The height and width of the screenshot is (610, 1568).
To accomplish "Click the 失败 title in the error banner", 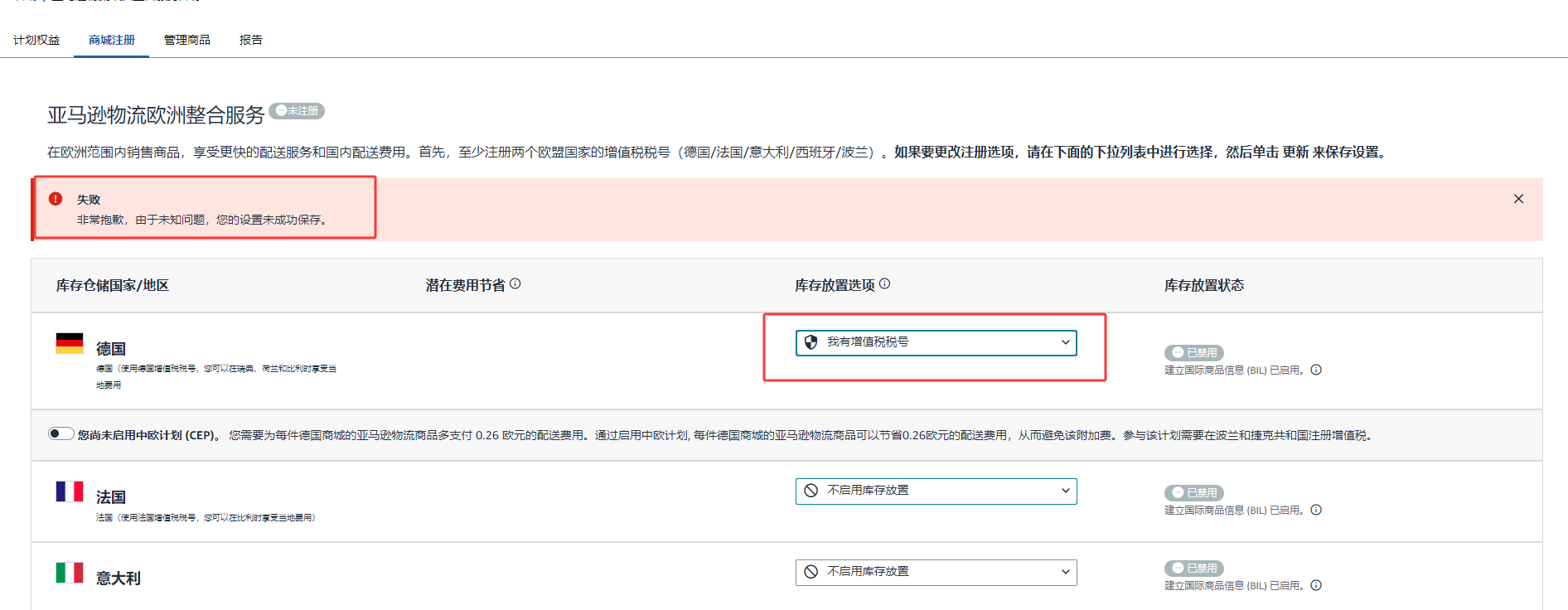I will pyautogui.click(x=89, y=200).
